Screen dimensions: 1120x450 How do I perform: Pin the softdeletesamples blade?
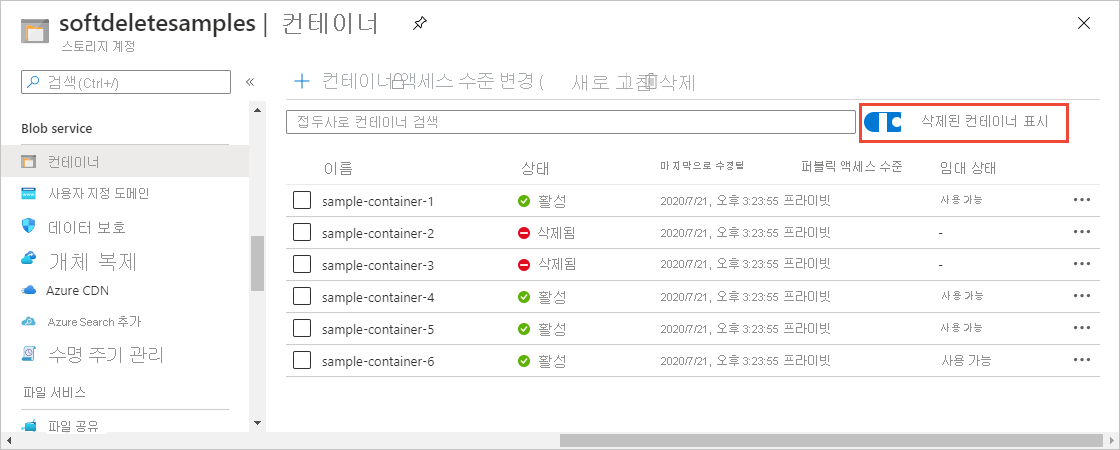coord(419,24)
